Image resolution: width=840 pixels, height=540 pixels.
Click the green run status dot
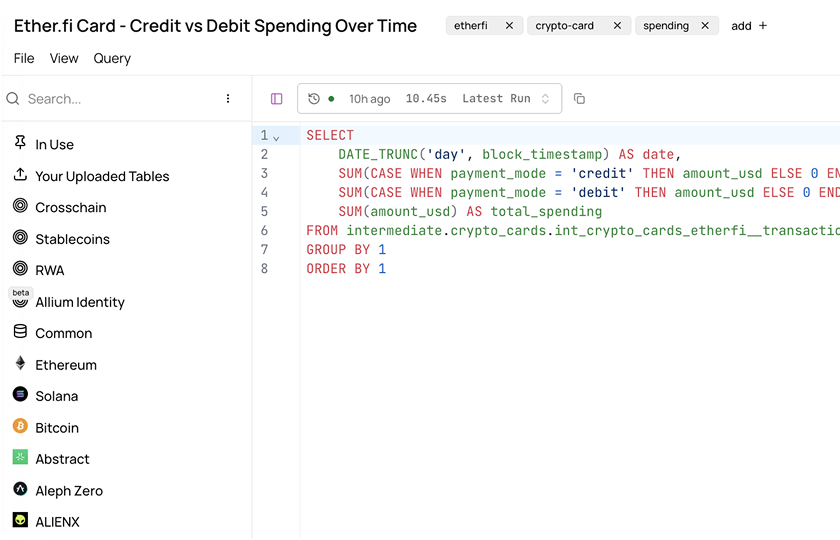[x=331, y=99]
